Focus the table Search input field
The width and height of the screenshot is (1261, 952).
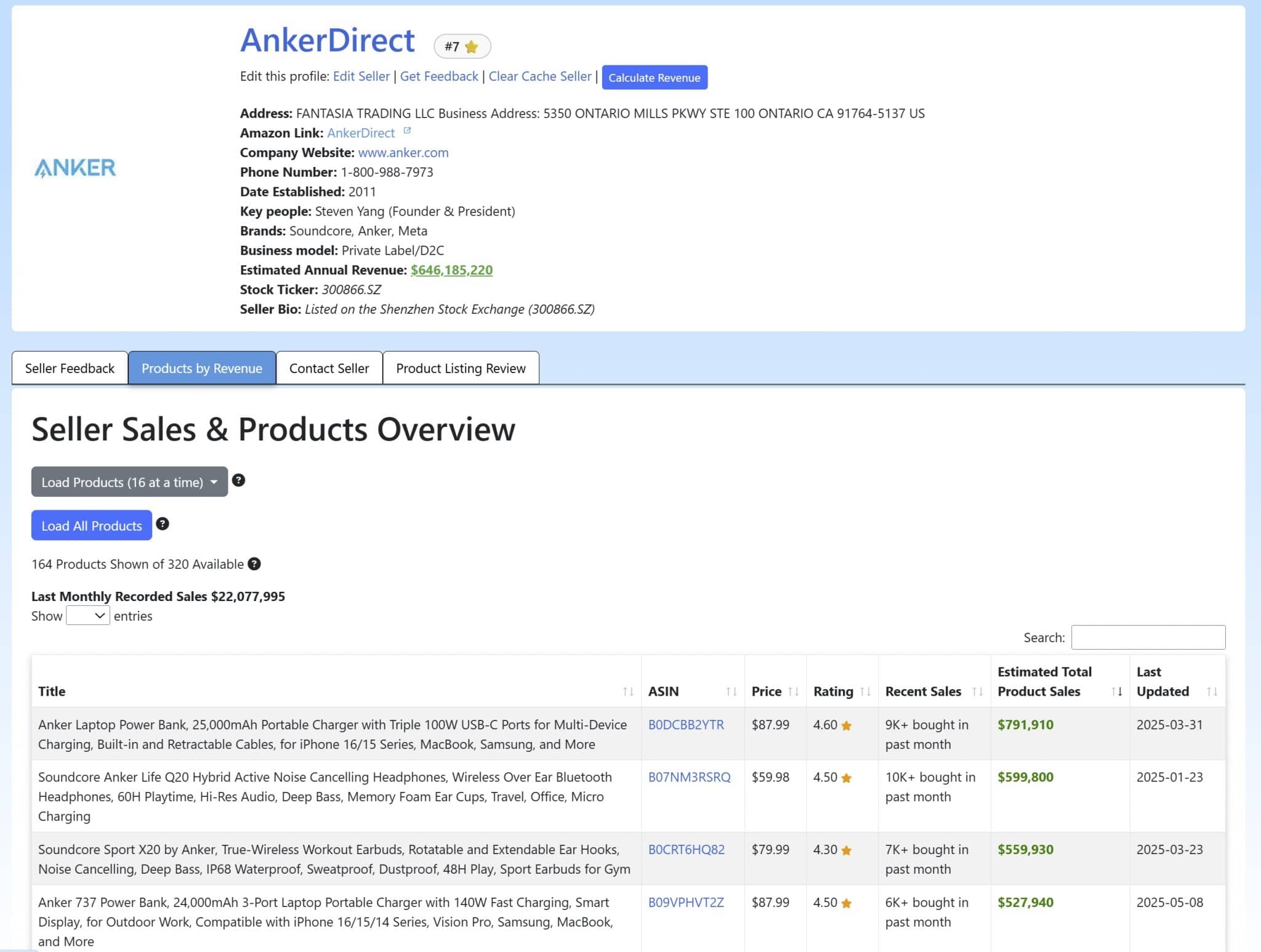click(x=1148, y=637)
